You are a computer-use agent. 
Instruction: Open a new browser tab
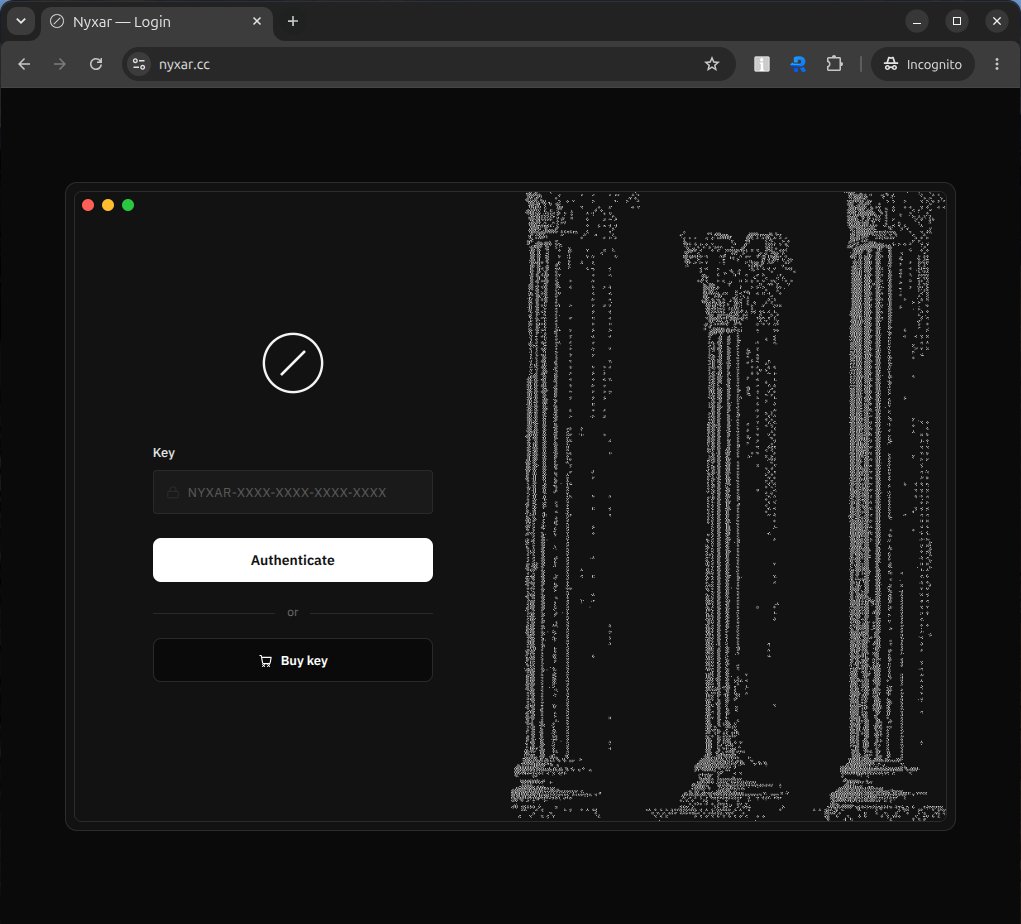click(x=293, y=21)
